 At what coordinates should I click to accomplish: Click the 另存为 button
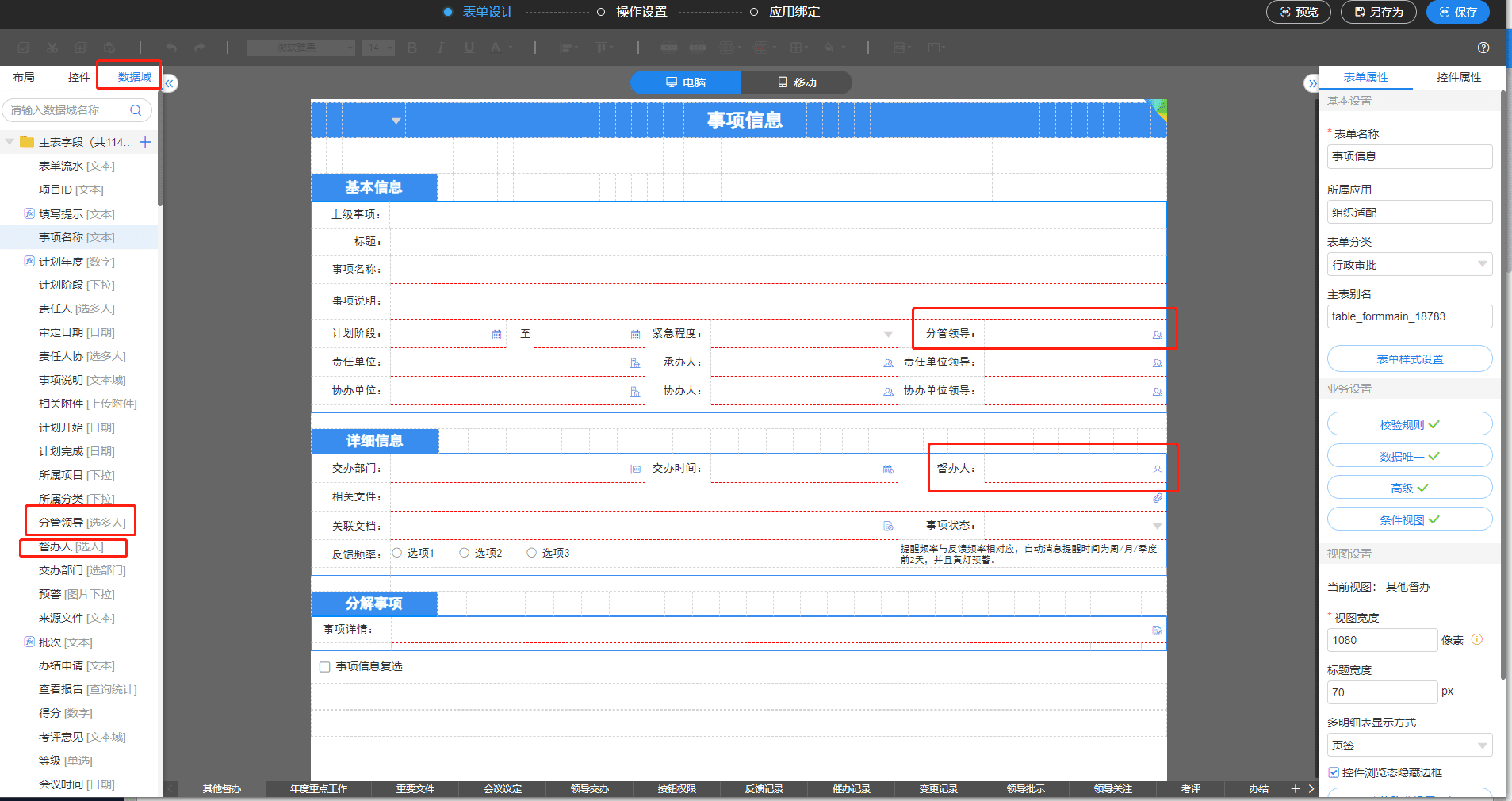(x=1379, y=12)
